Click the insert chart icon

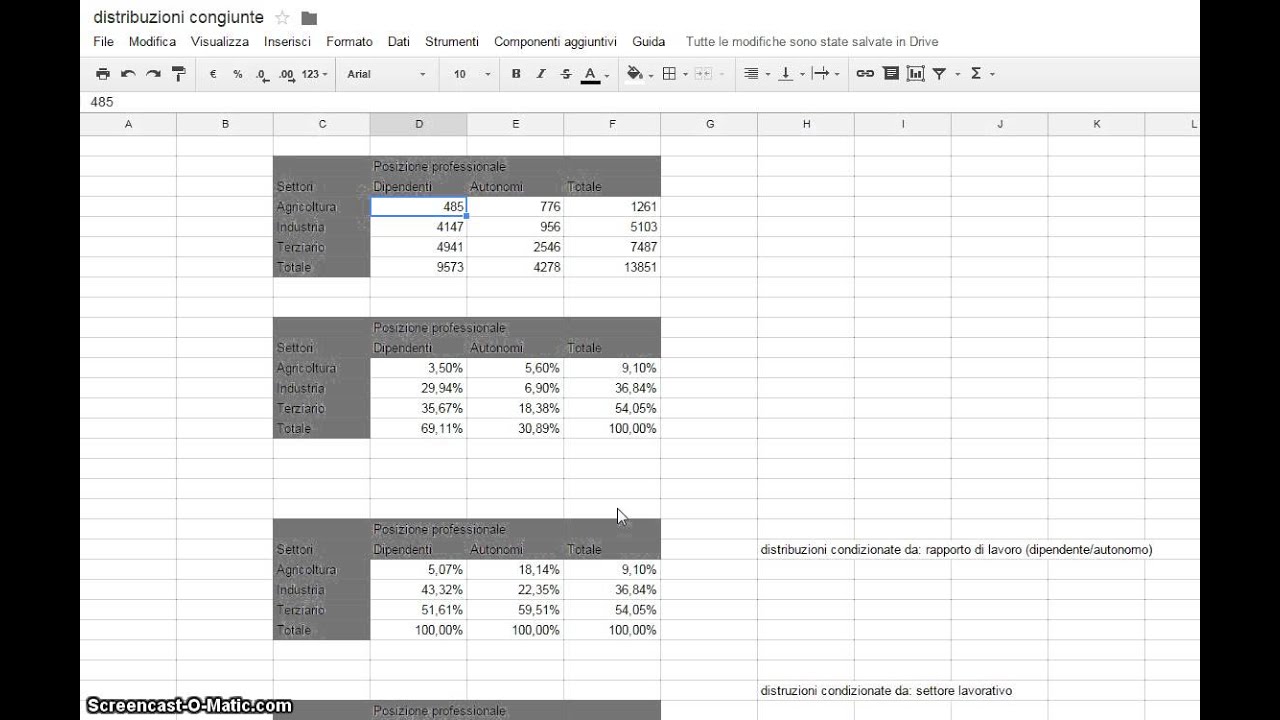(x=915, y=74)
